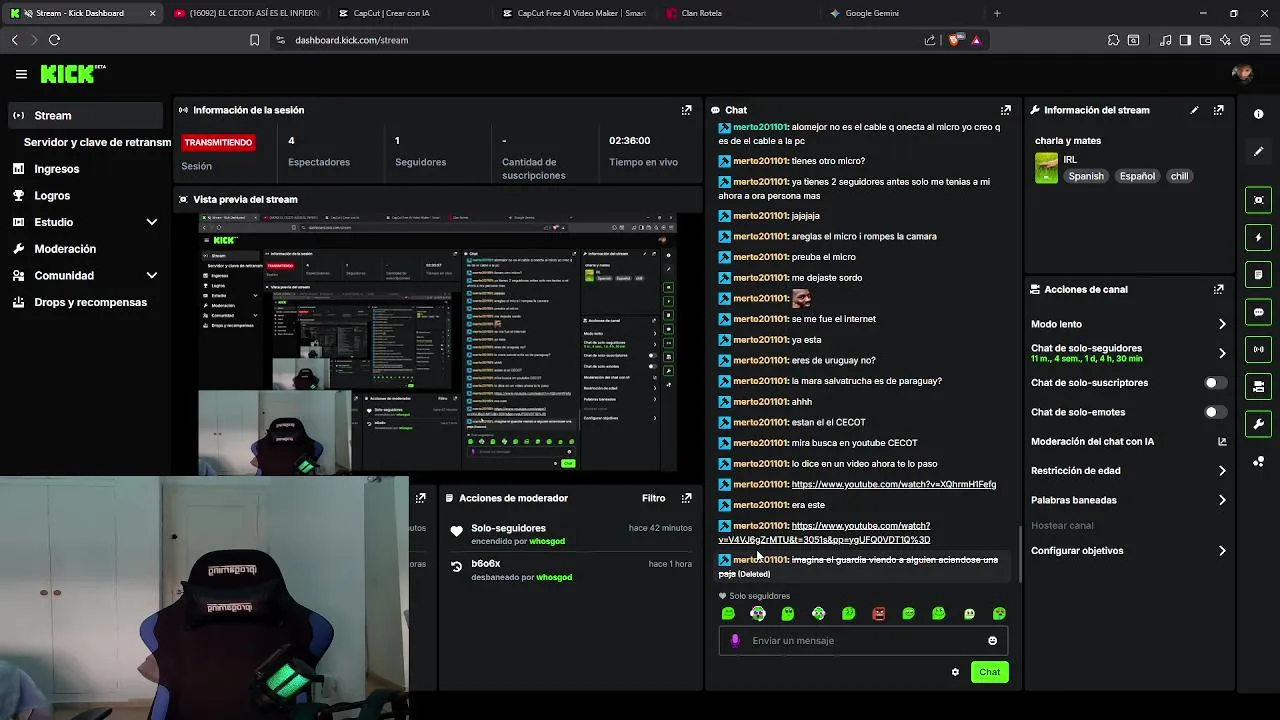
Task: Click the Brave Rewards triangle icon
Action: [976, 40]
